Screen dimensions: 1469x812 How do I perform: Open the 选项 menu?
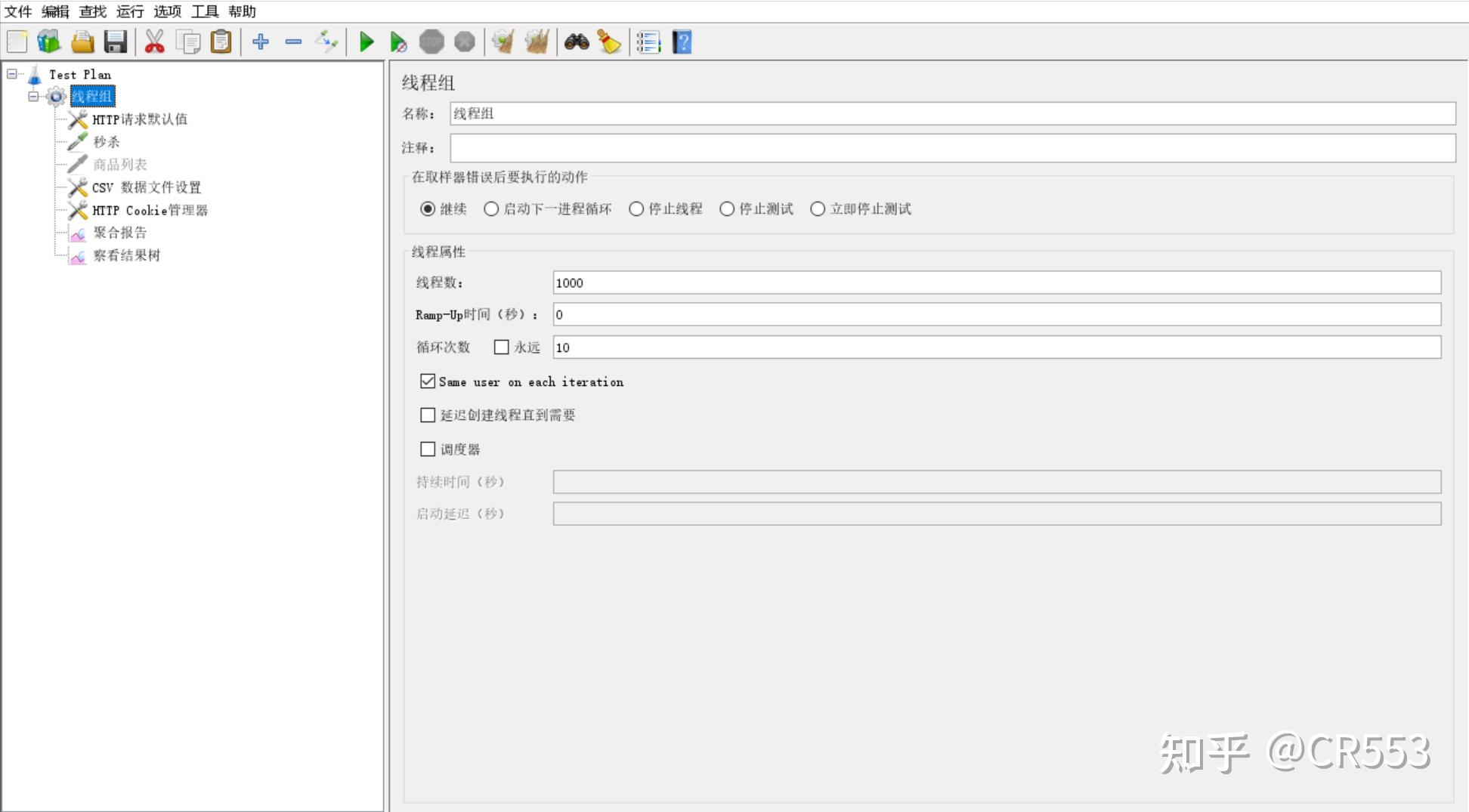(x=168, y=11)
